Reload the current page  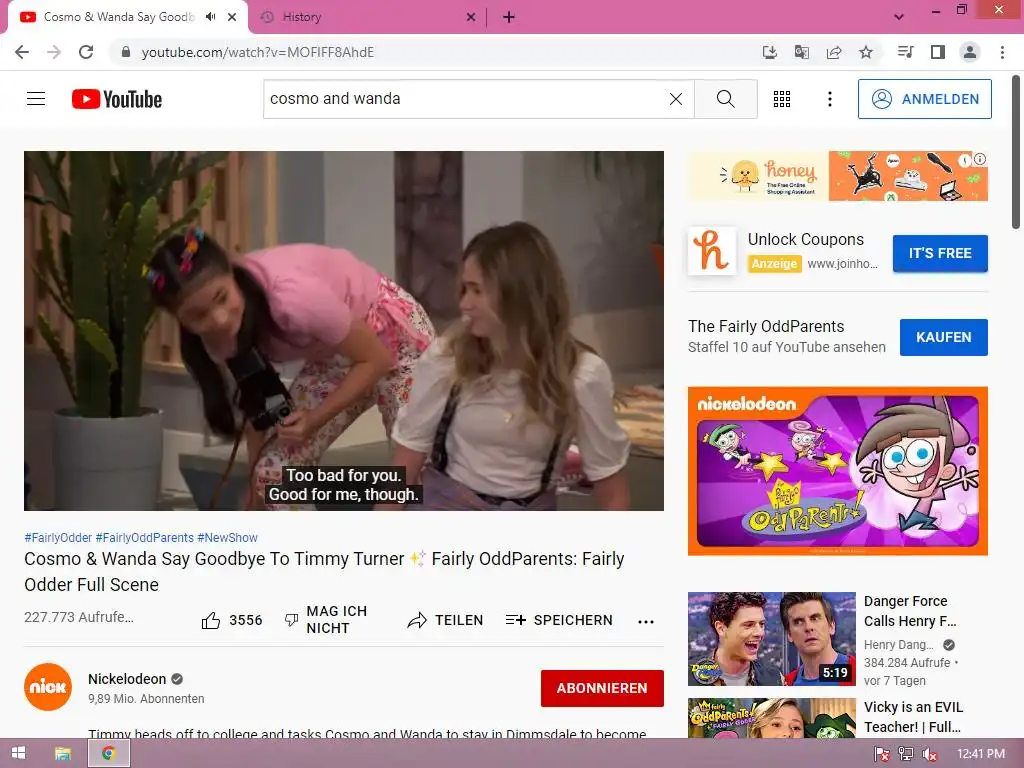86,52
